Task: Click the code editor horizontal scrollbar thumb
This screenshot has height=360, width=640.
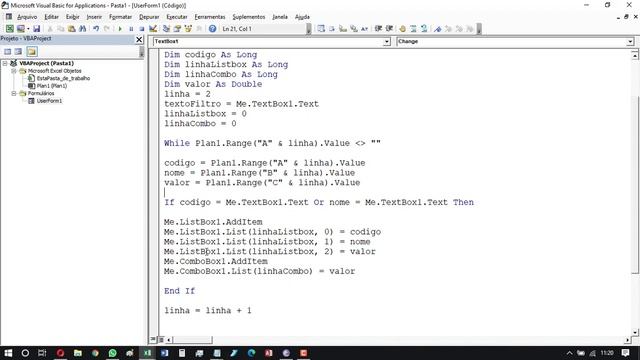Action: [192, 340]
